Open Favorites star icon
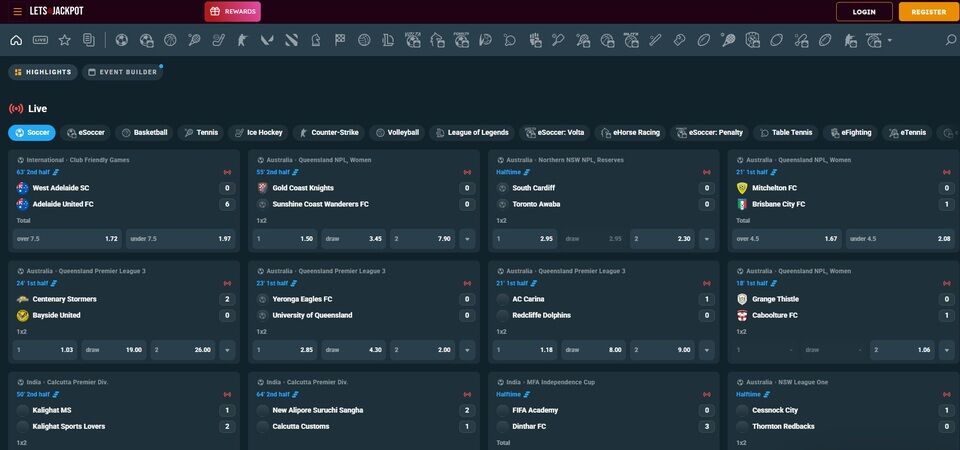This screenshot has height=450, width=960. tap(64, 40)
